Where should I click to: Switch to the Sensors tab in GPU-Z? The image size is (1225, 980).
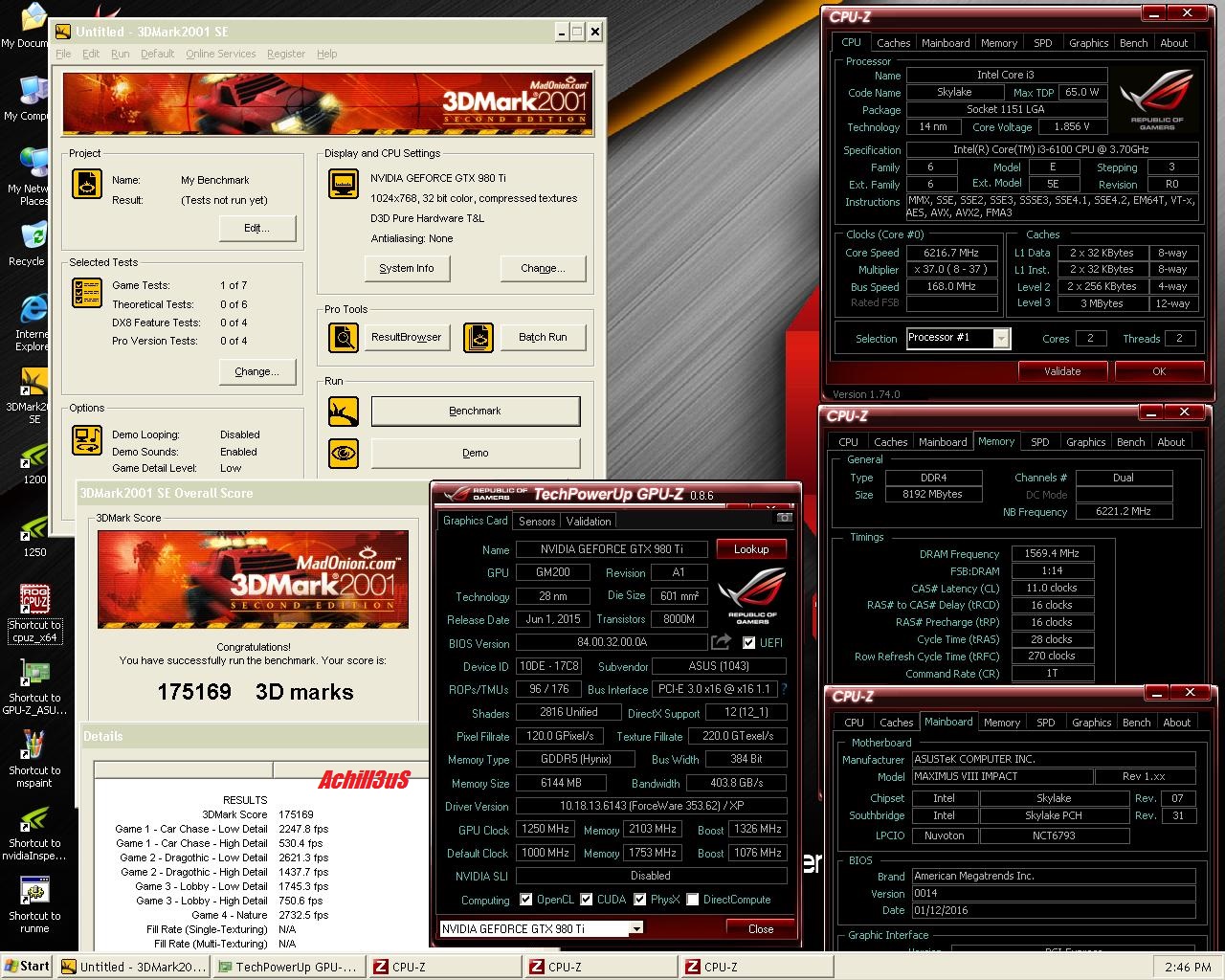[537, 522]
